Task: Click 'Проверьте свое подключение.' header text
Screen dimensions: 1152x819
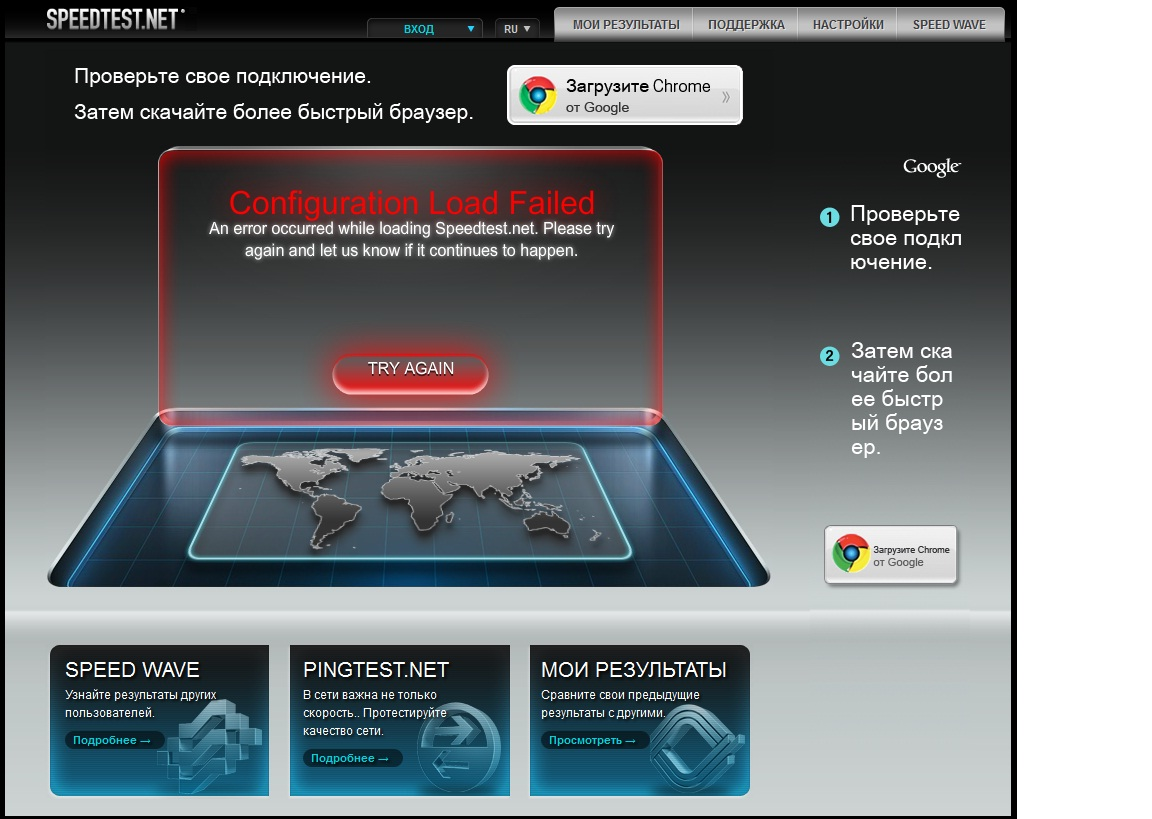Action: coord(223,76)
